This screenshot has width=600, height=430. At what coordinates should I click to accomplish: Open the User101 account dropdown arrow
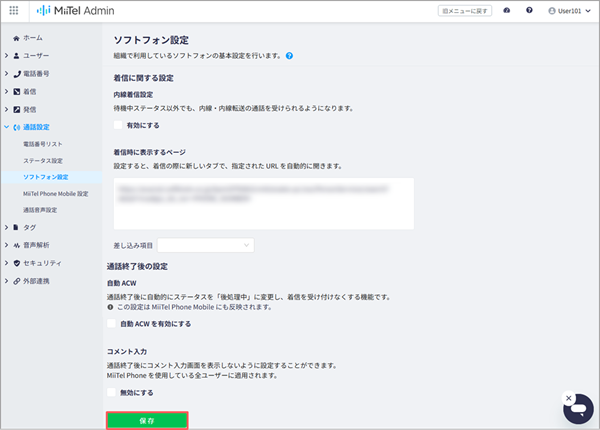click(588, 11)
